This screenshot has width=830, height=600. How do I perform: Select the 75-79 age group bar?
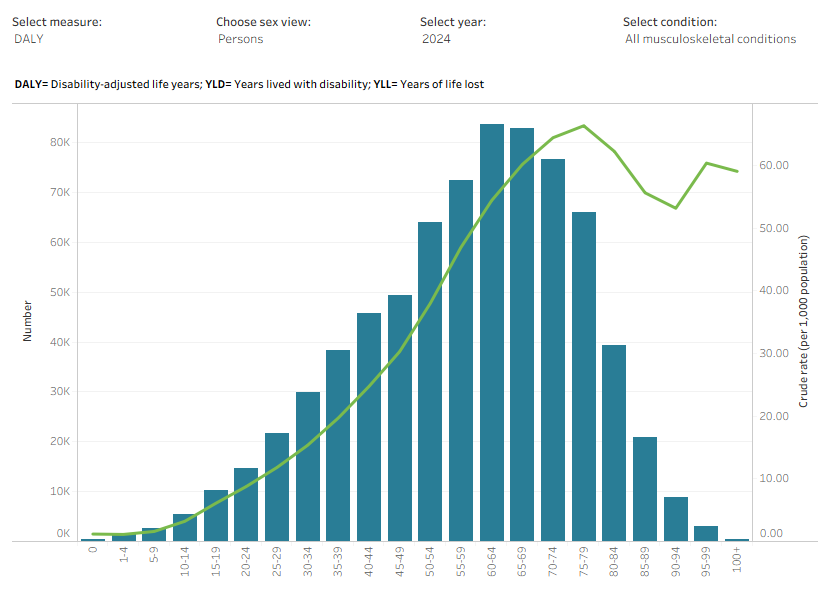tap(584, 377)
